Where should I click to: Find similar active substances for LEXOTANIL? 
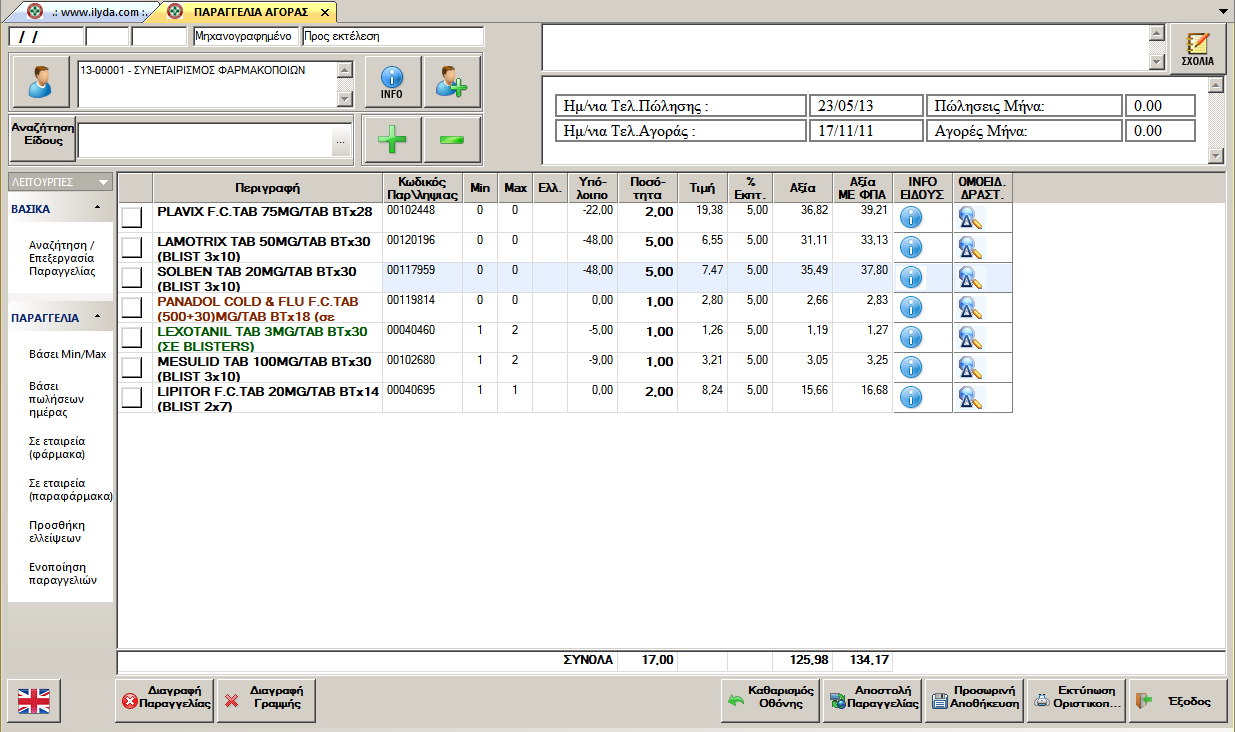(971, 338)
